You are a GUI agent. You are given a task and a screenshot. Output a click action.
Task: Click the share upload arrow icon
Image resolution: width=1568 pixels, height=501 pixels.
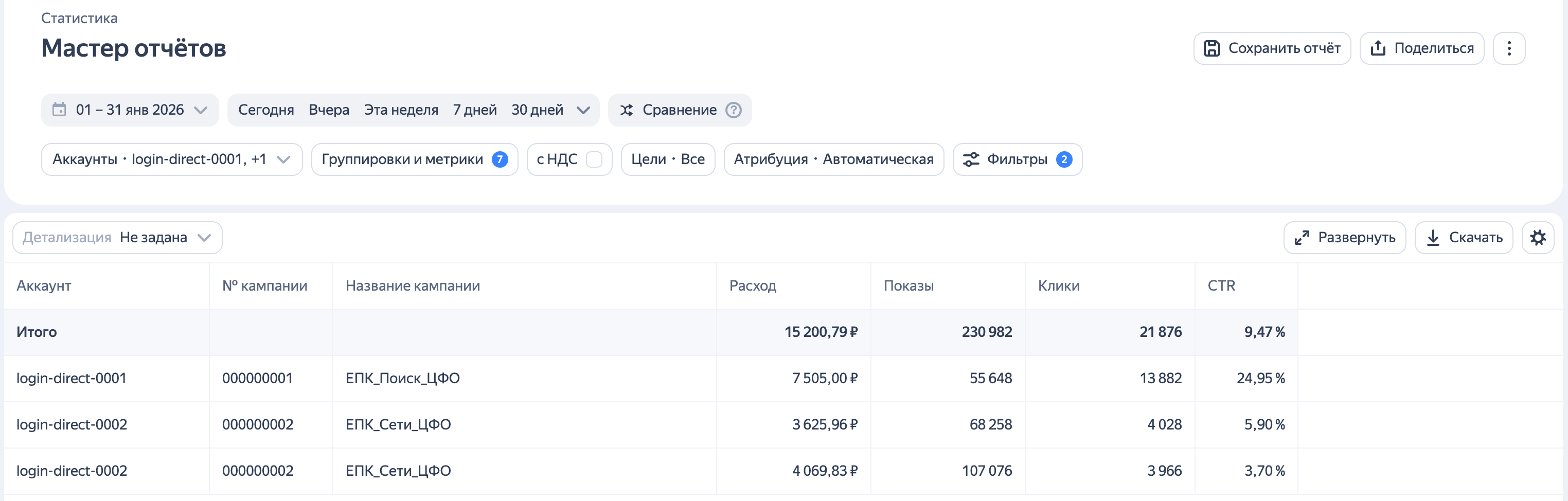pos(1378,48)
